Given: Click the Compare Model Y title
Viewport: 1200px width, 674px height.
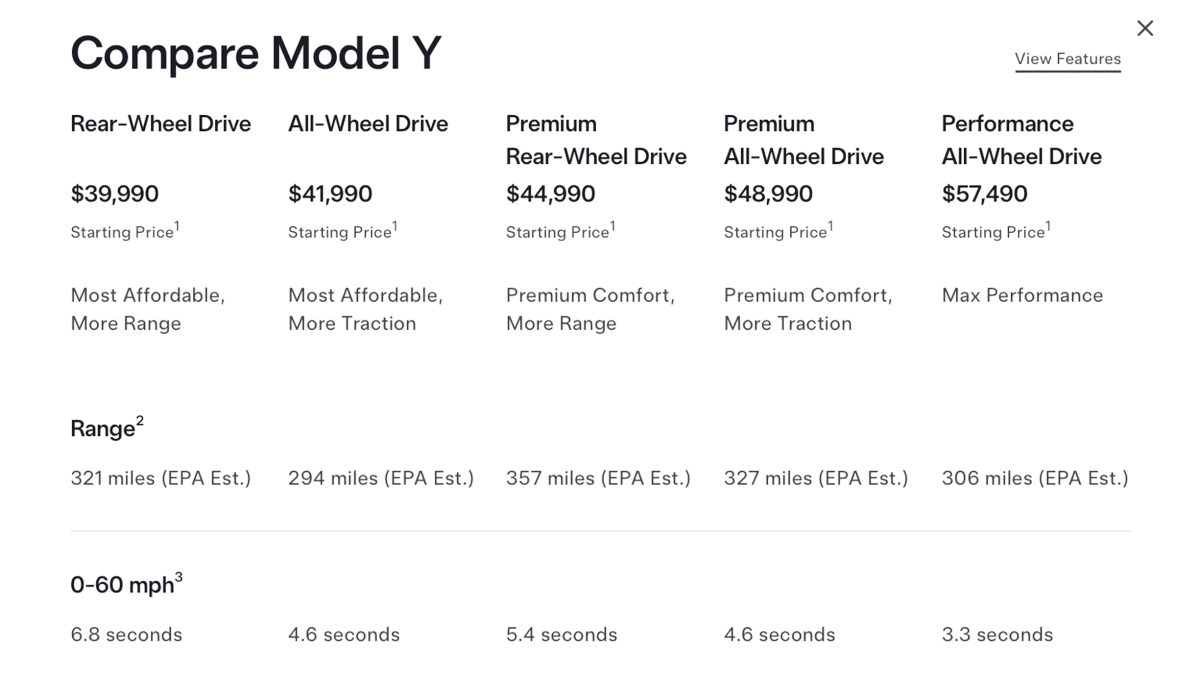Looking at the screenshot, I should click(x=256, y=53).
